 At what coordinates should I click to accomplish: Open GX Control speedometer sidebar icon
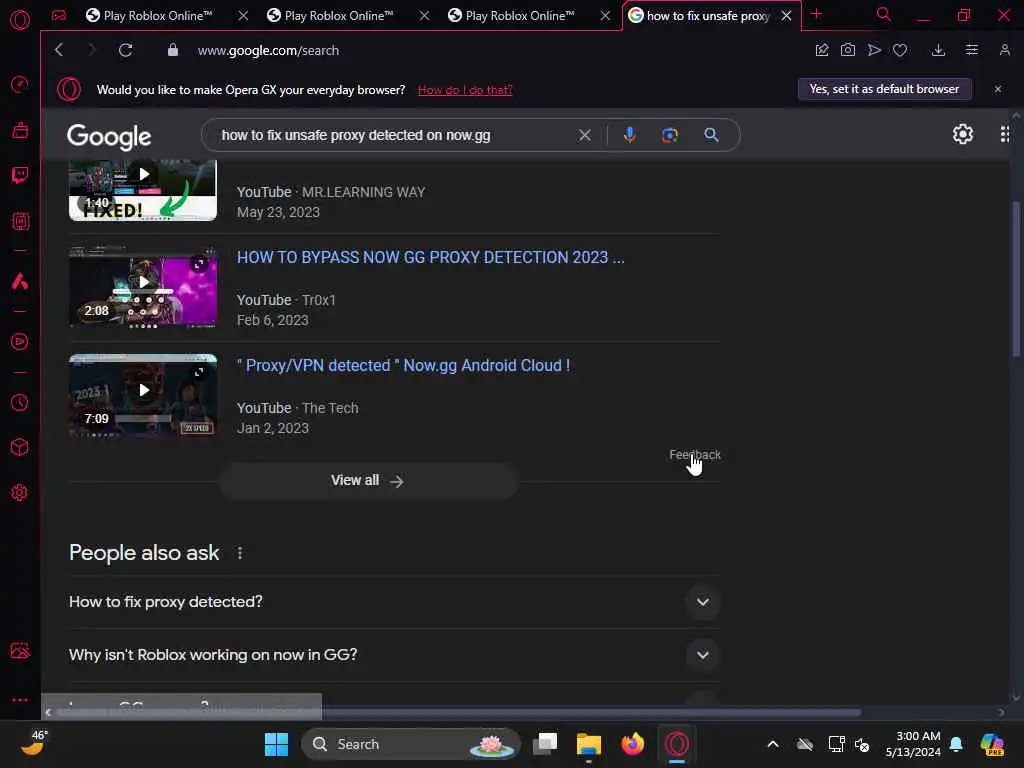click(x=20, y=84)
